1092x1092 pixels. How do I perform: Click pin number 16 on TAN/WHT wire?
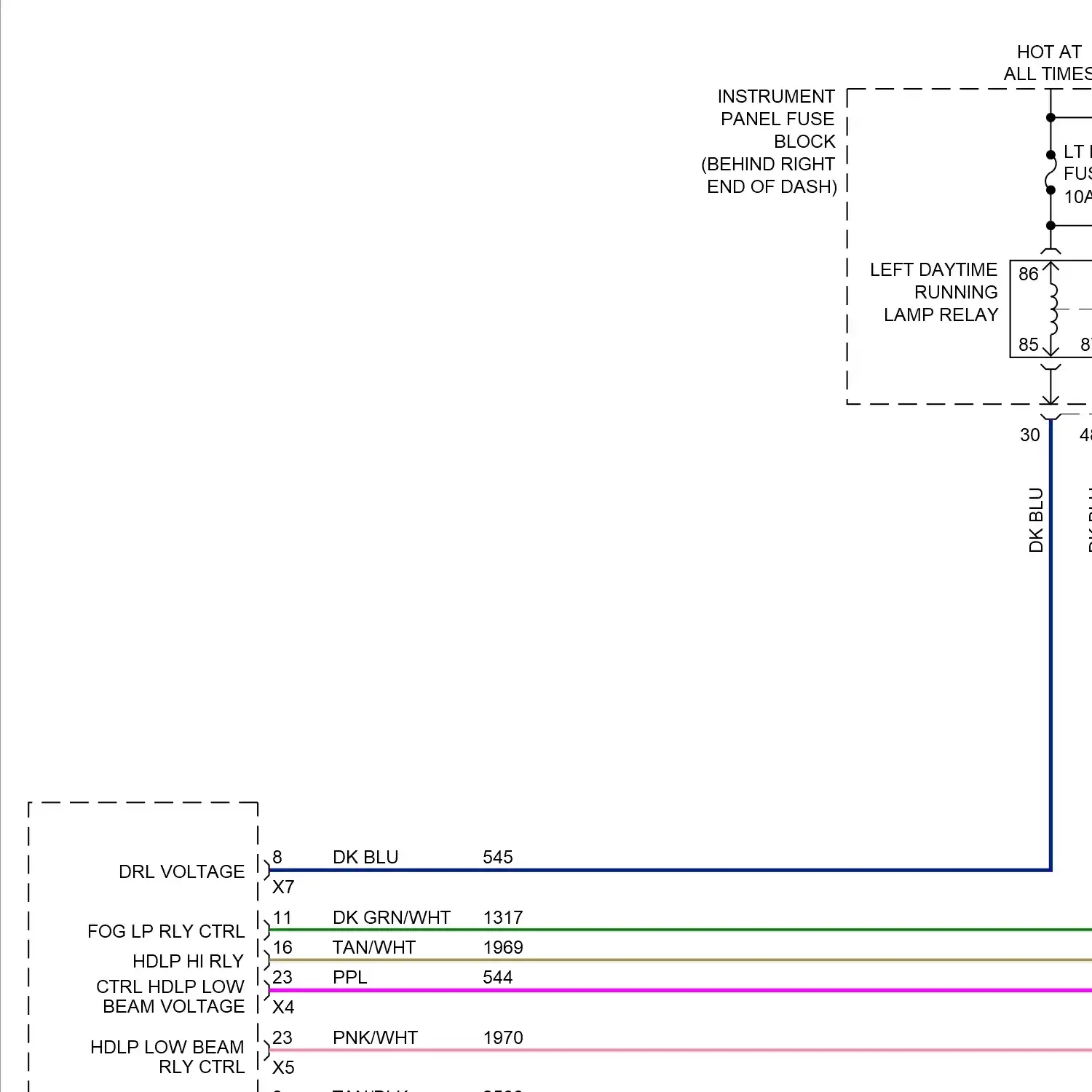tap(282, 947)
